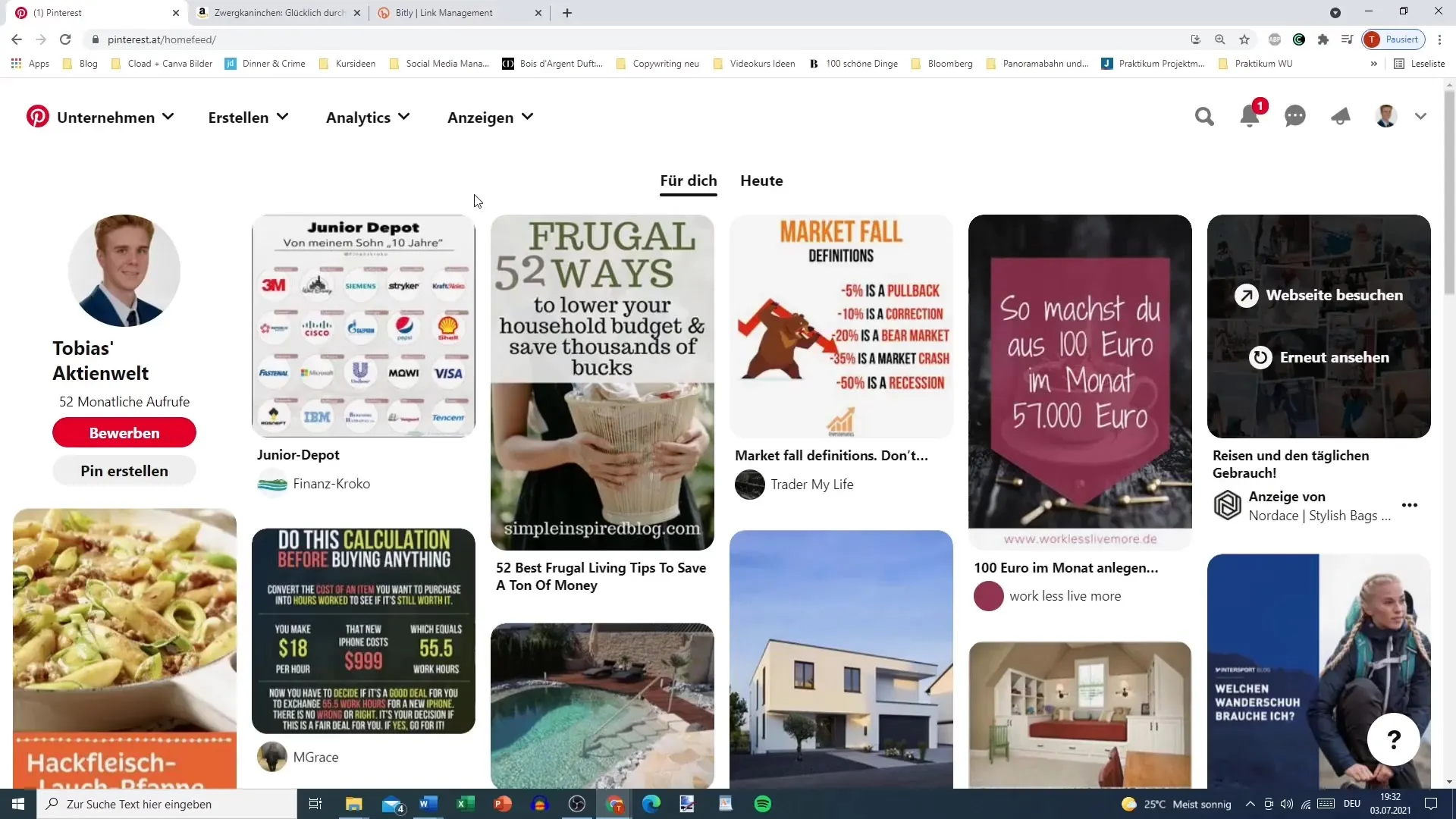
Task: Click the Zwergkaninchen tab favicon icon
Action: point(202,12)
